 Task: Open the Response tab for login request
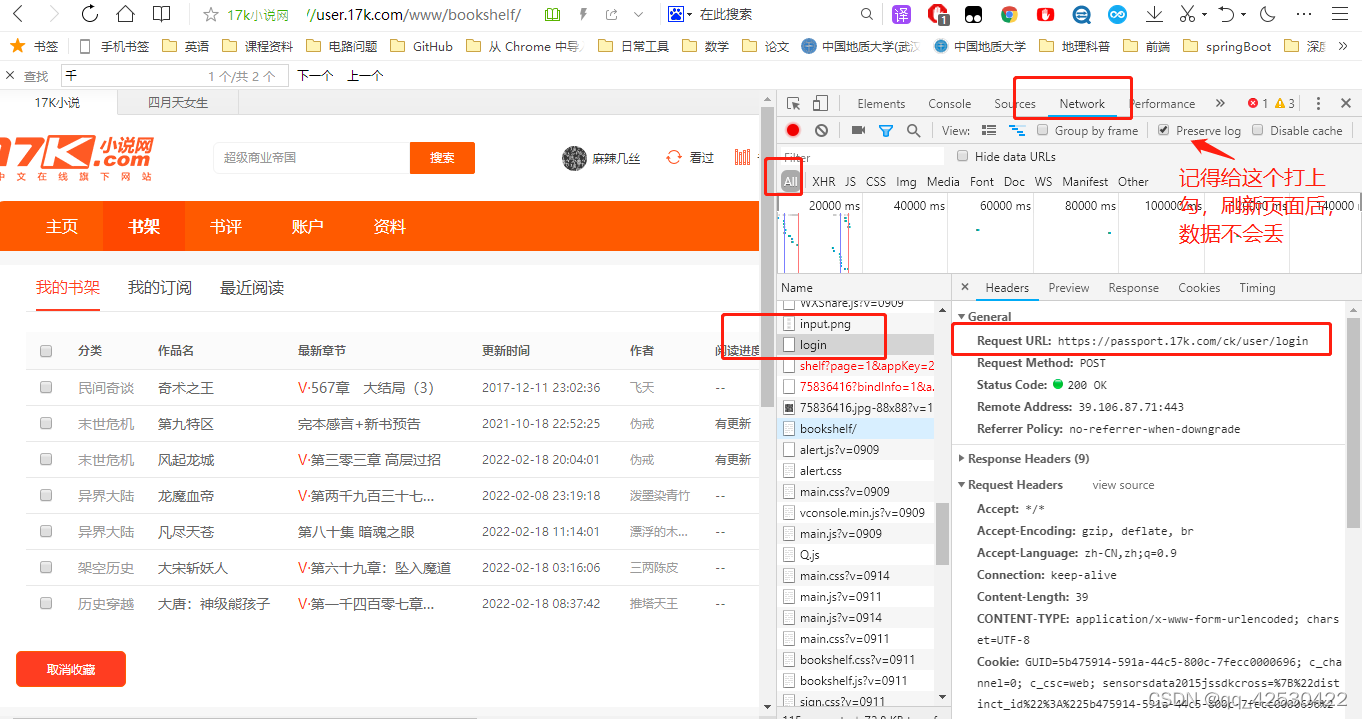click(x=1133, y=287)
